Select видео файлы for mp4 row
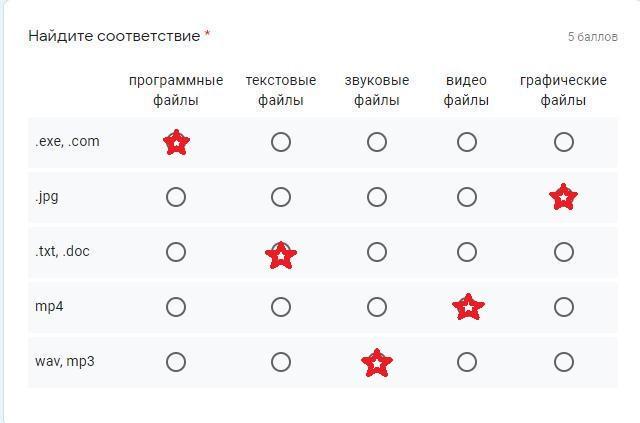640x423 pixels. tap(468, 307)
